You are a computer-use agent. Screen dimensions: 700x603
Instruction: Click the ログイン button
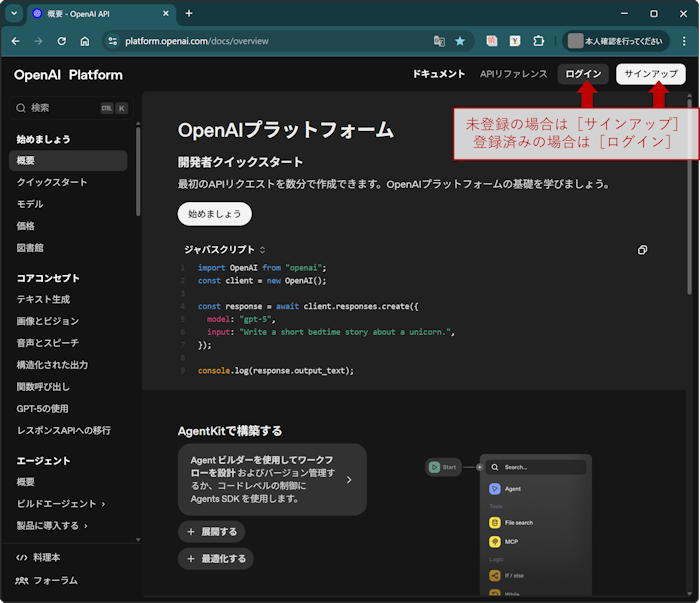(x=583, y=74)
